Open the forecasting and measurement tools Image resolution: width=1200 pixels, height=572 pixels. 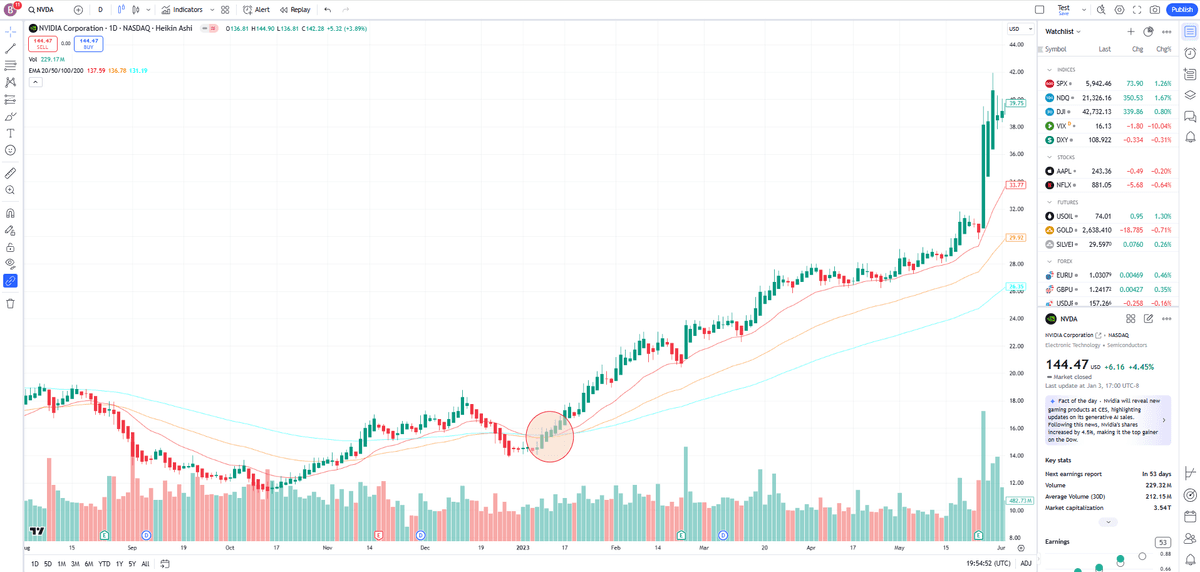pyautogui.click(x=10, y=99)
